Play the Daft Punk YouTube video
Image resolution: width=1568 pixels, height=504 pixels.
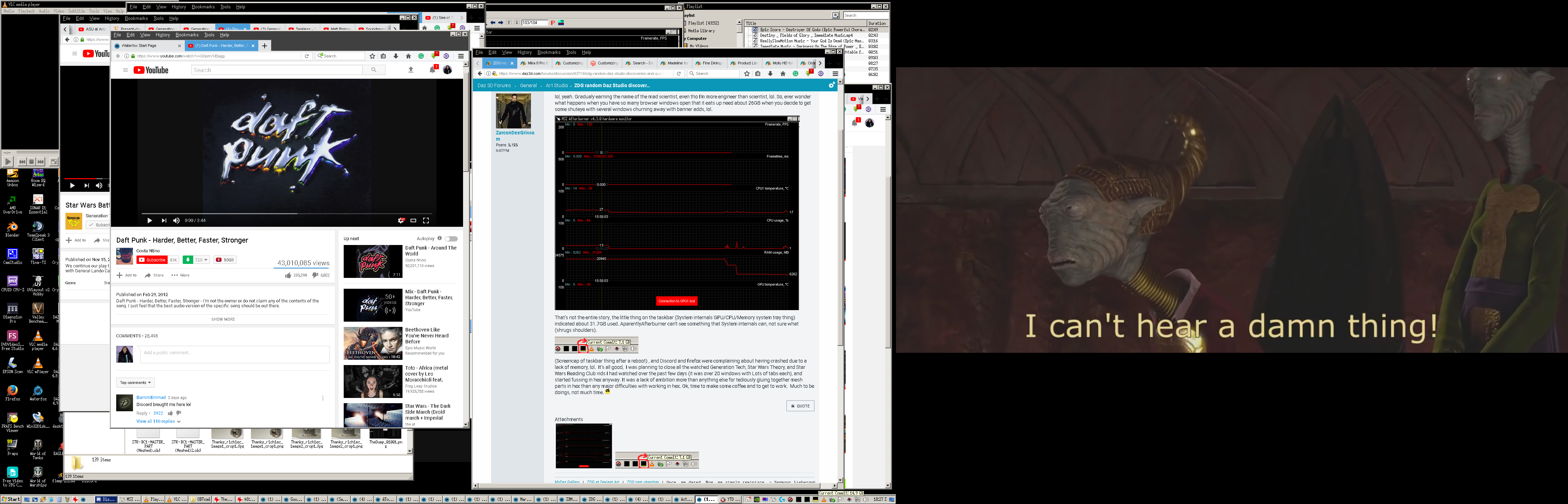click(x=149, y=220)
